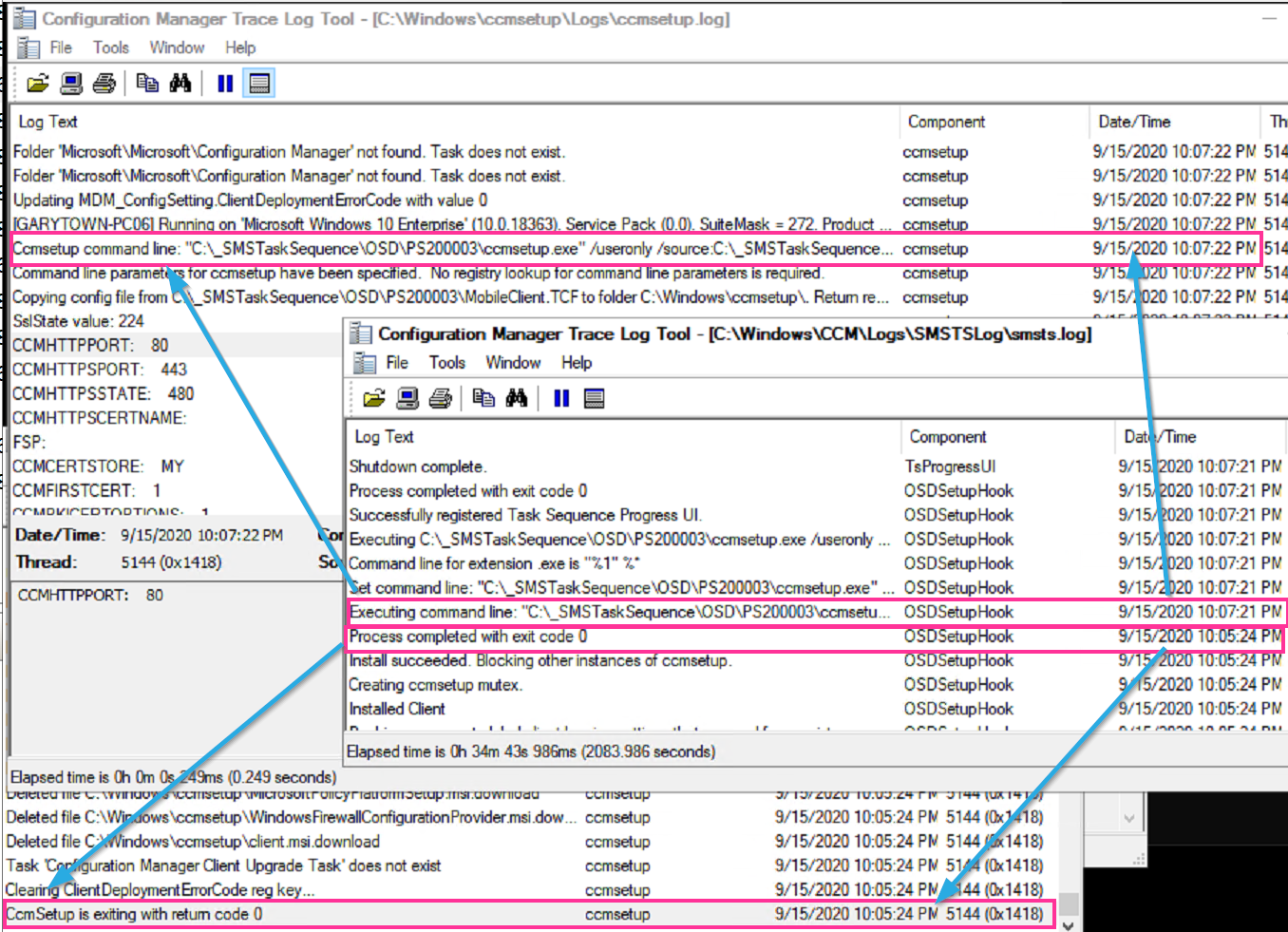Pause log updating in smsts.log window
This screenshot has width=1288, height=932.
561,398
